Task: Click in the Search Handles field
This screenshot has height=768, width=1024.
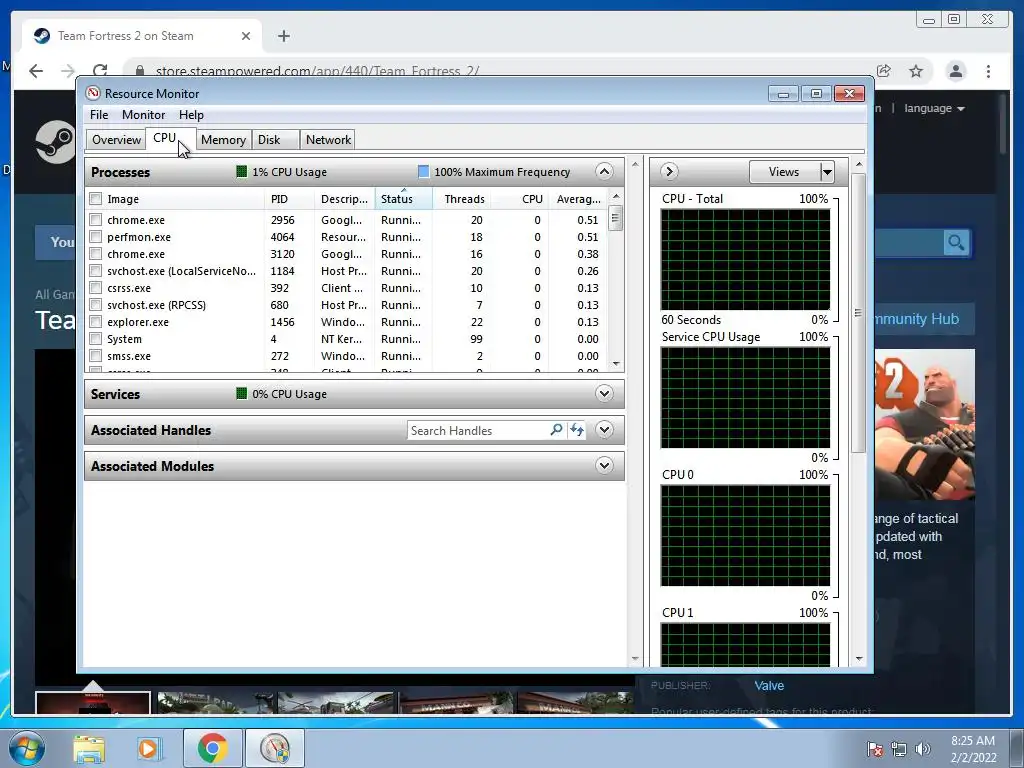Action: (477, 430)
